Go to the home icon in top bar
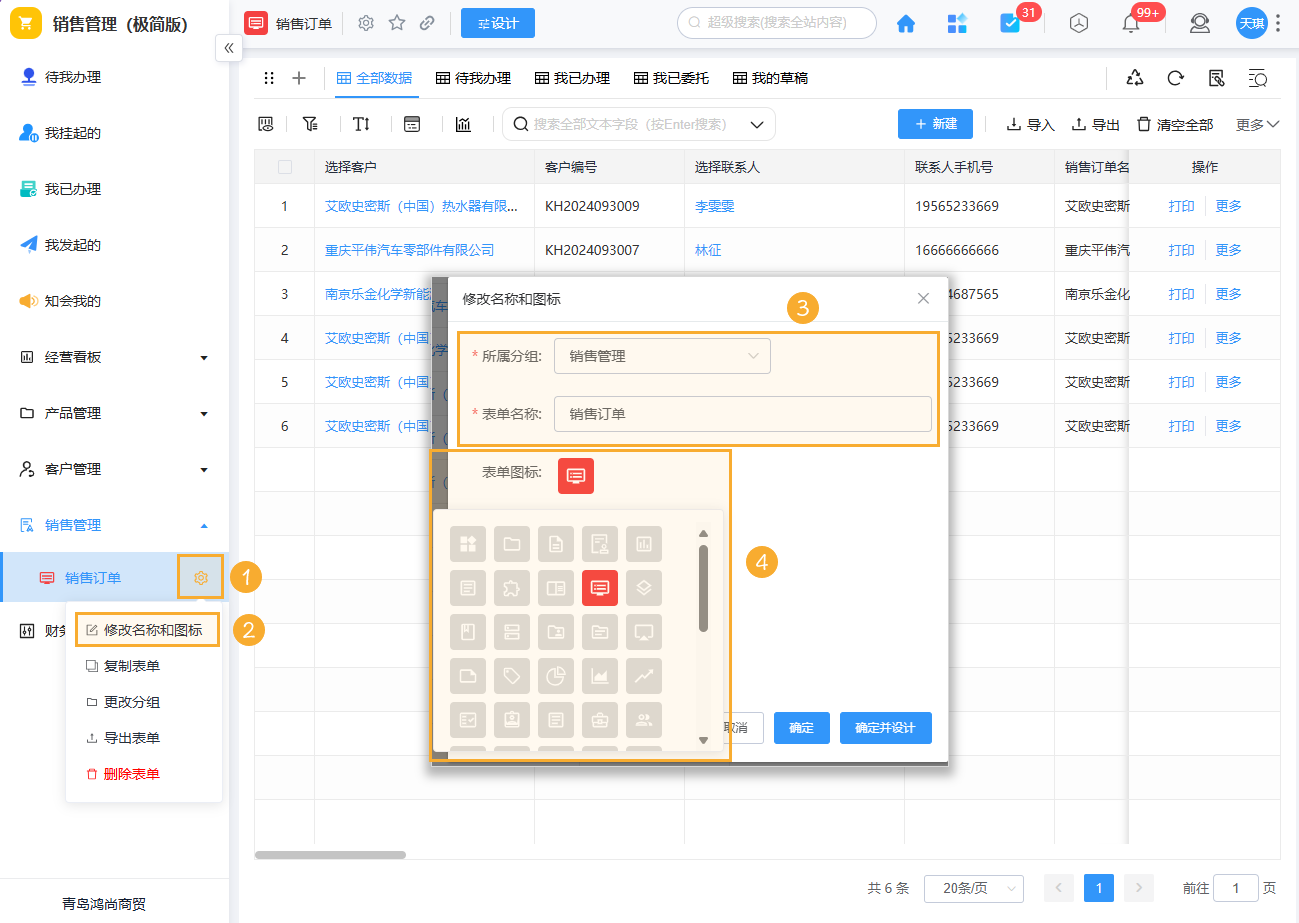The image size is (1299, 923). coord(905,22)
